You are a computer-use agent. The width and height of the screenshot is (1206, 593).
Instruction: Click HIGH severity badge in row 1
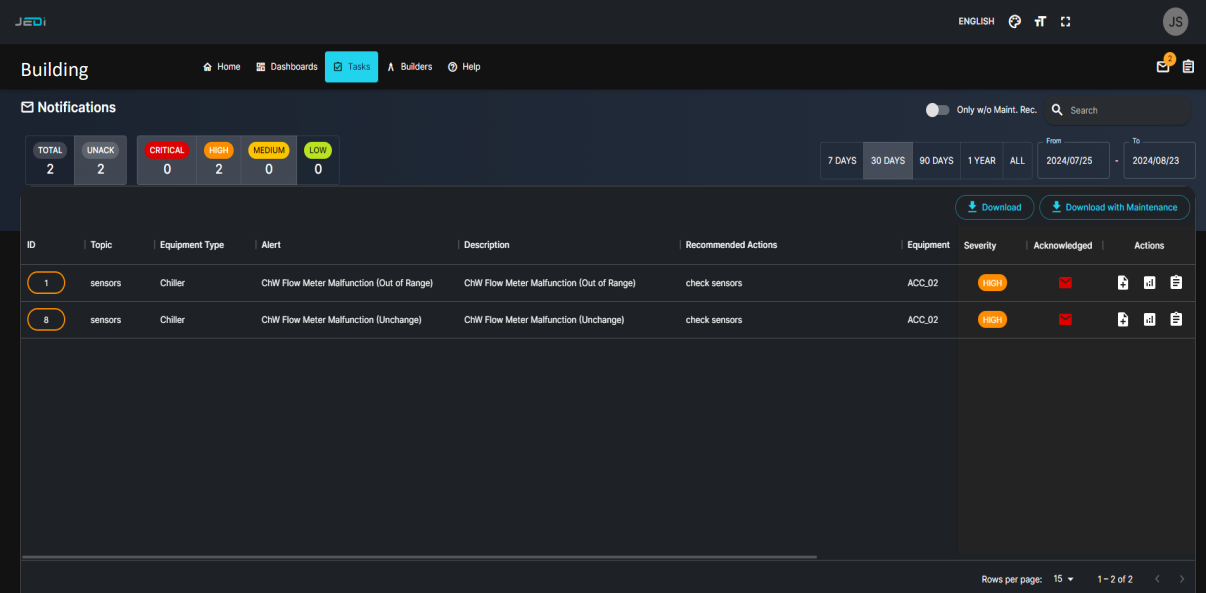[x=992, y=283]
